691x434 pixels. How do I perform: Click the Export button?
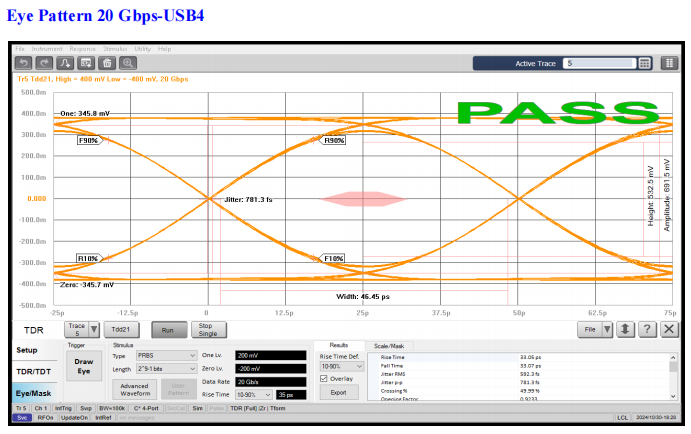coord(338,392)
